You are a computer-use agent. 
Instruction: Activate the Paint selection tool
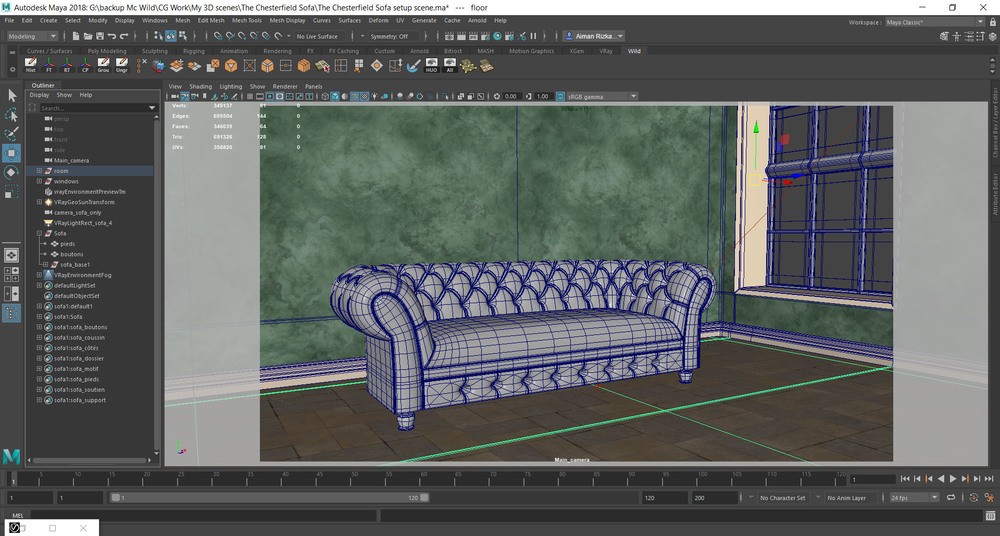coord(11,134)
